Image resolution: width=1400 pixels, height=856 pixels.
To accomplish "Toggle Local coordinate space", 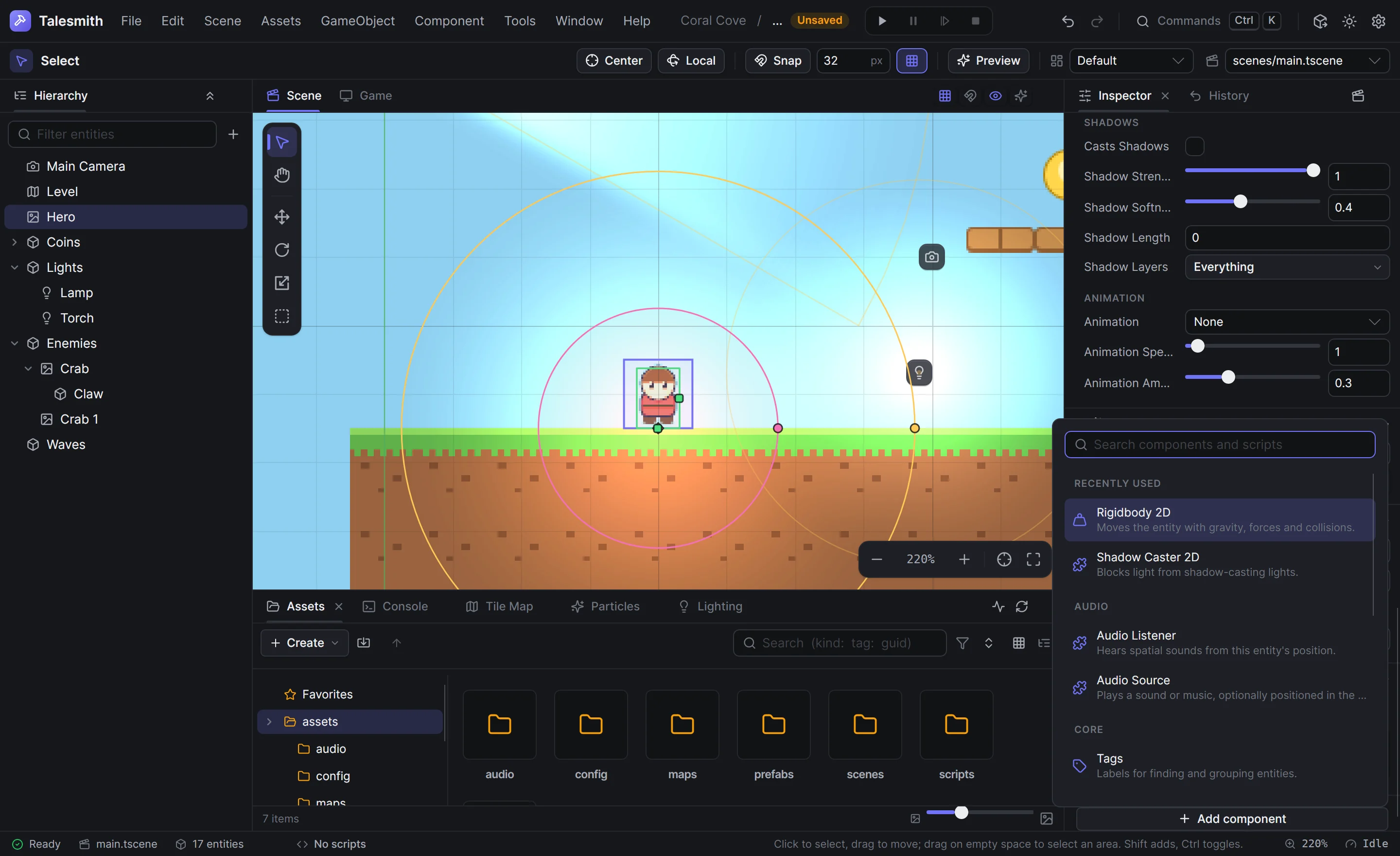I will click(x=690, y=60).
